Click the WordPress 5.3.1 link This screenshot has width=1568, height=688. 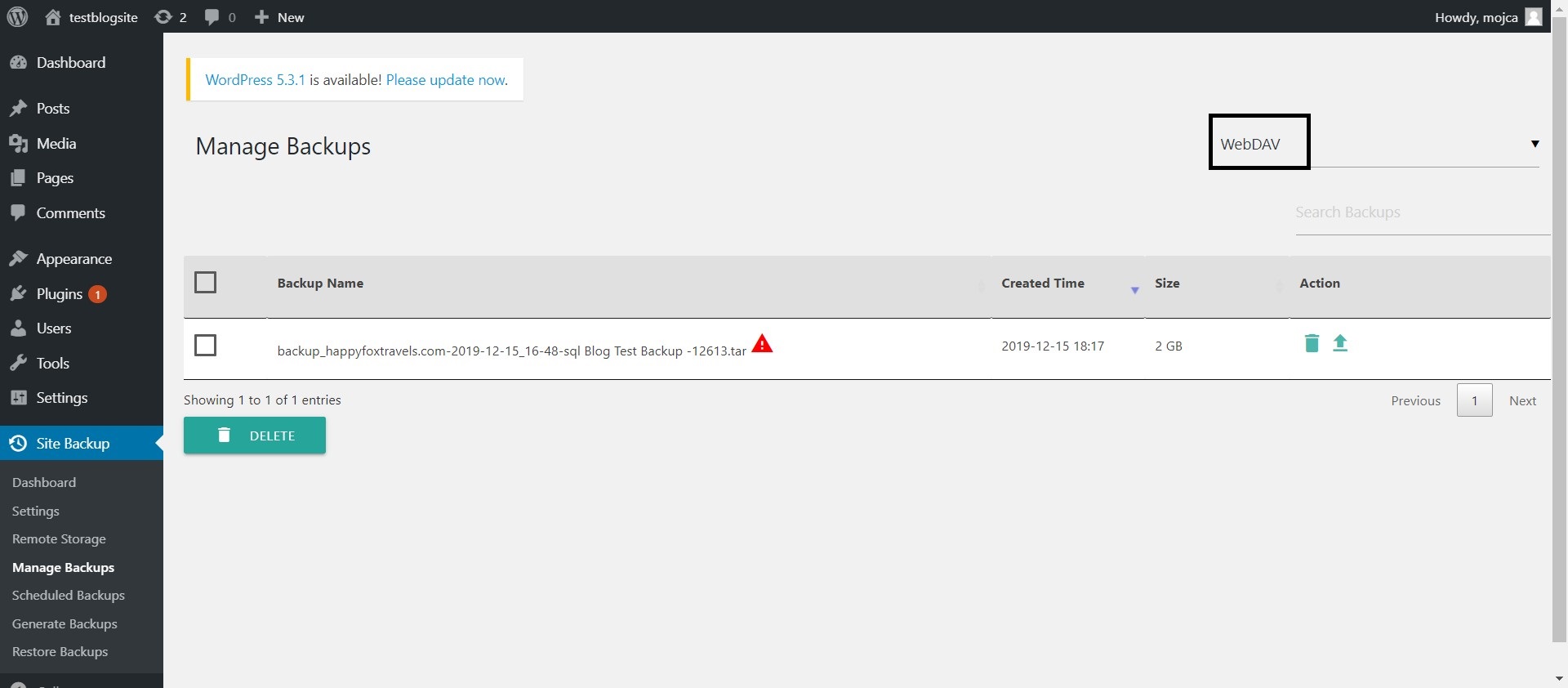click(x=255, y=80)
